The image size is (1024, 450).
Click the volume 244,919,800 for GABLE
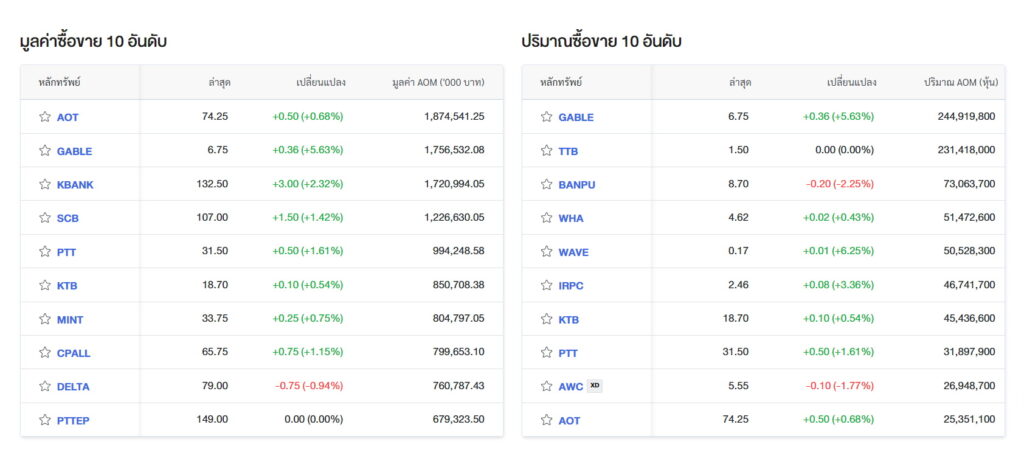tap(965, 117)
